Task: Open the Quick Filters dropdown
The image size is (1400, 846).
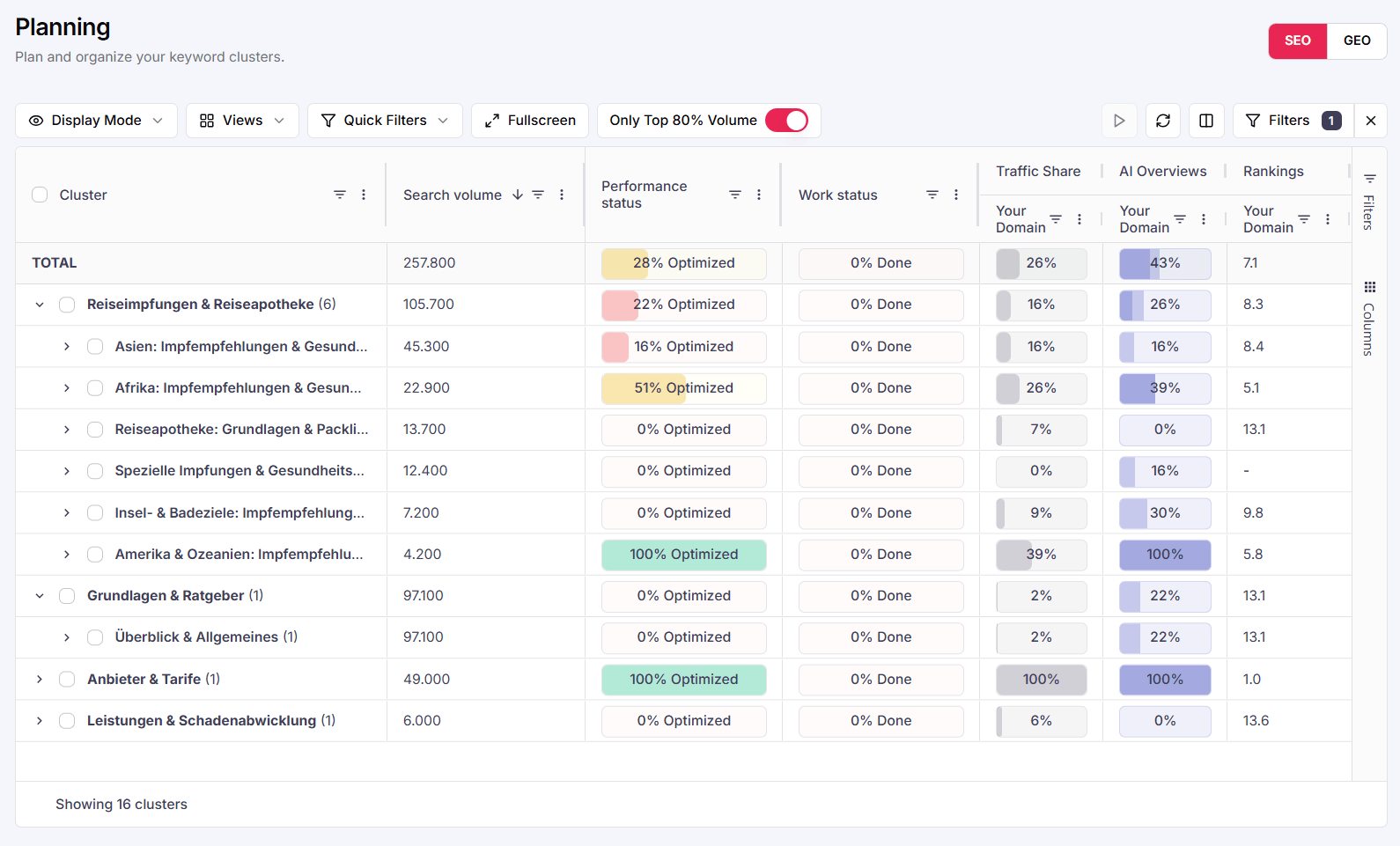Action: coord(385,121)
